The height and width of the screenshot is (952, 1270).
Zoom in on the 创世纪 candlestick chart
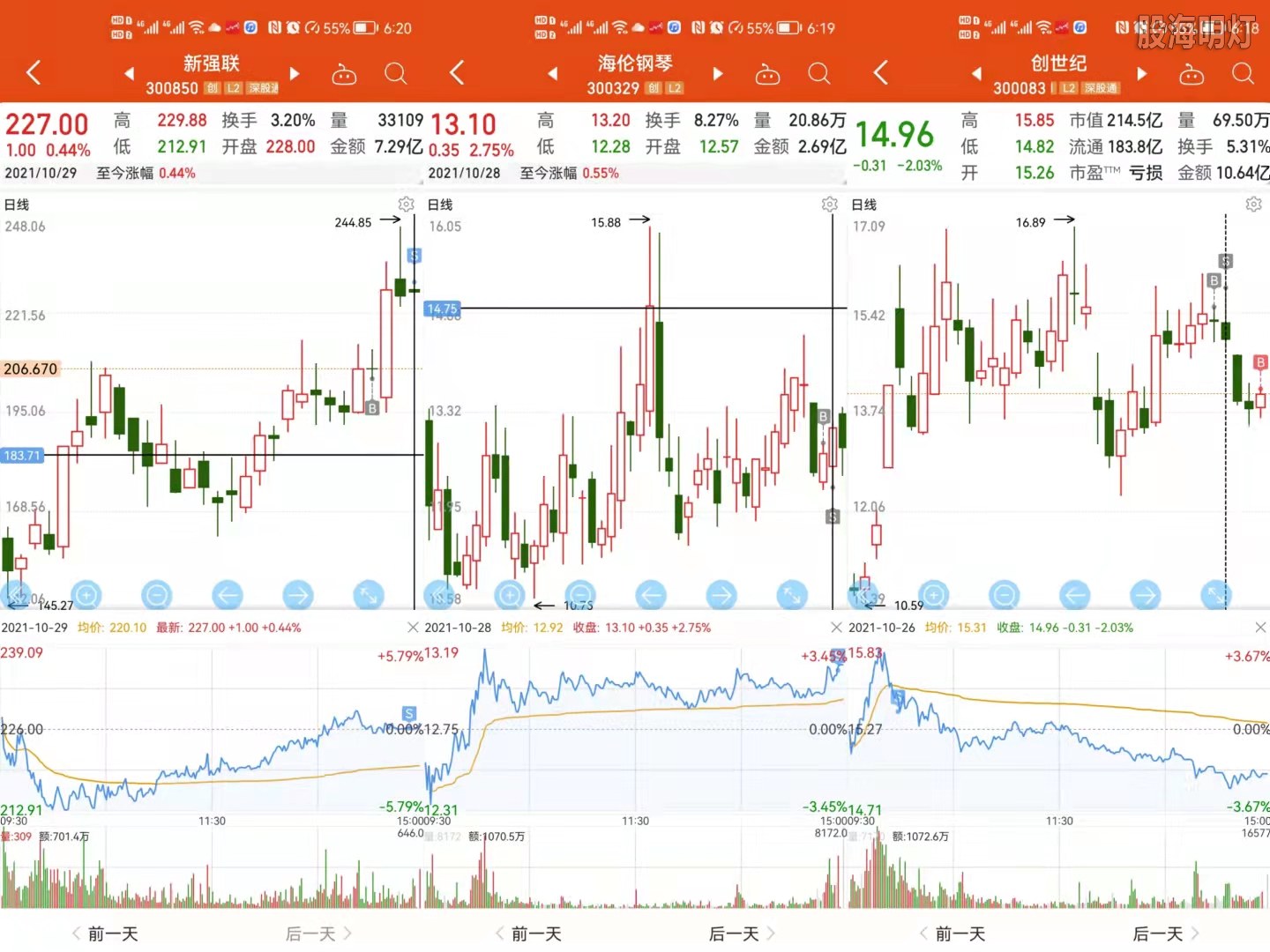click(933, 596)
